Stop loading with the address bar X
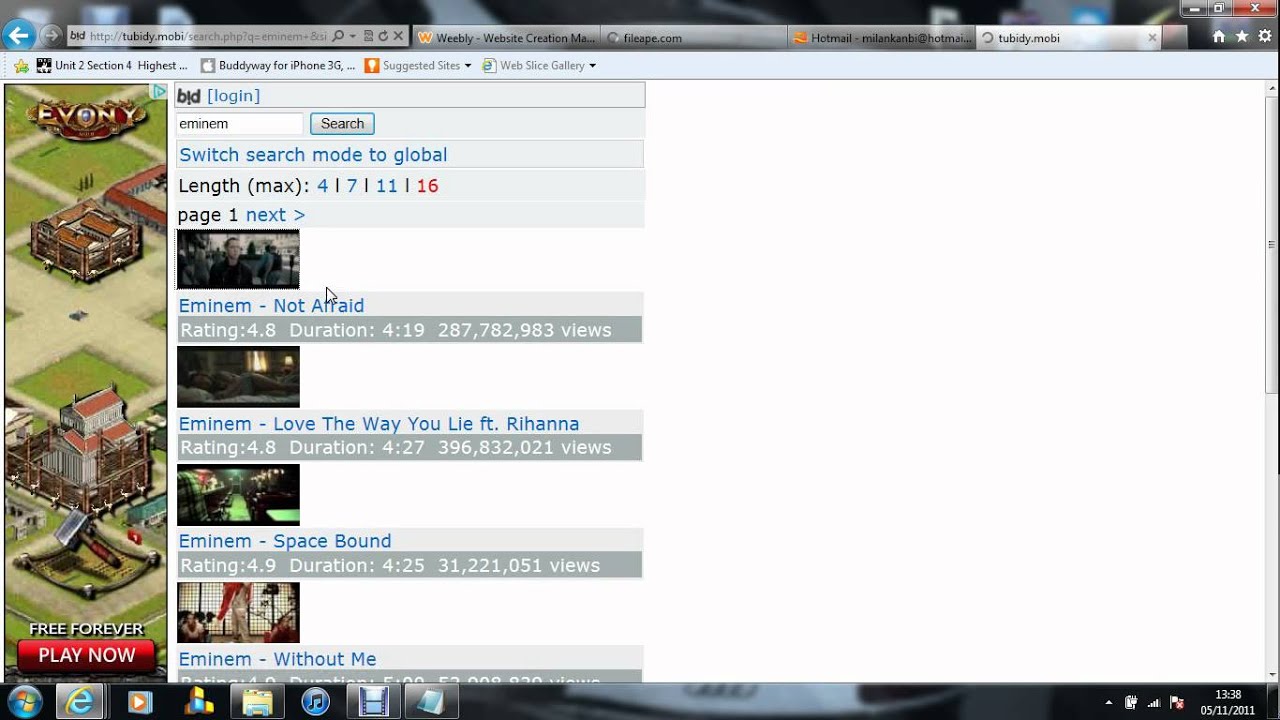The image size is (1280, 720). (398, 37)
